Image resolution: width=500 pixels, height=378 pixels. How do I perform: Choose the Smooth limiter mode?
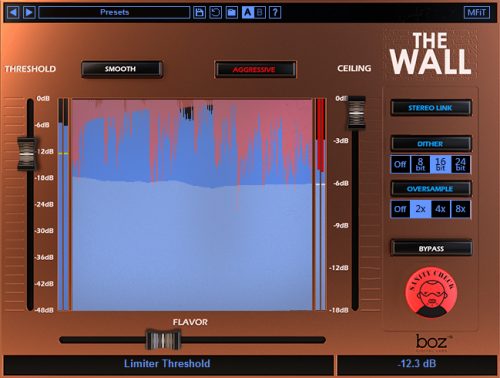click(122, 69)
